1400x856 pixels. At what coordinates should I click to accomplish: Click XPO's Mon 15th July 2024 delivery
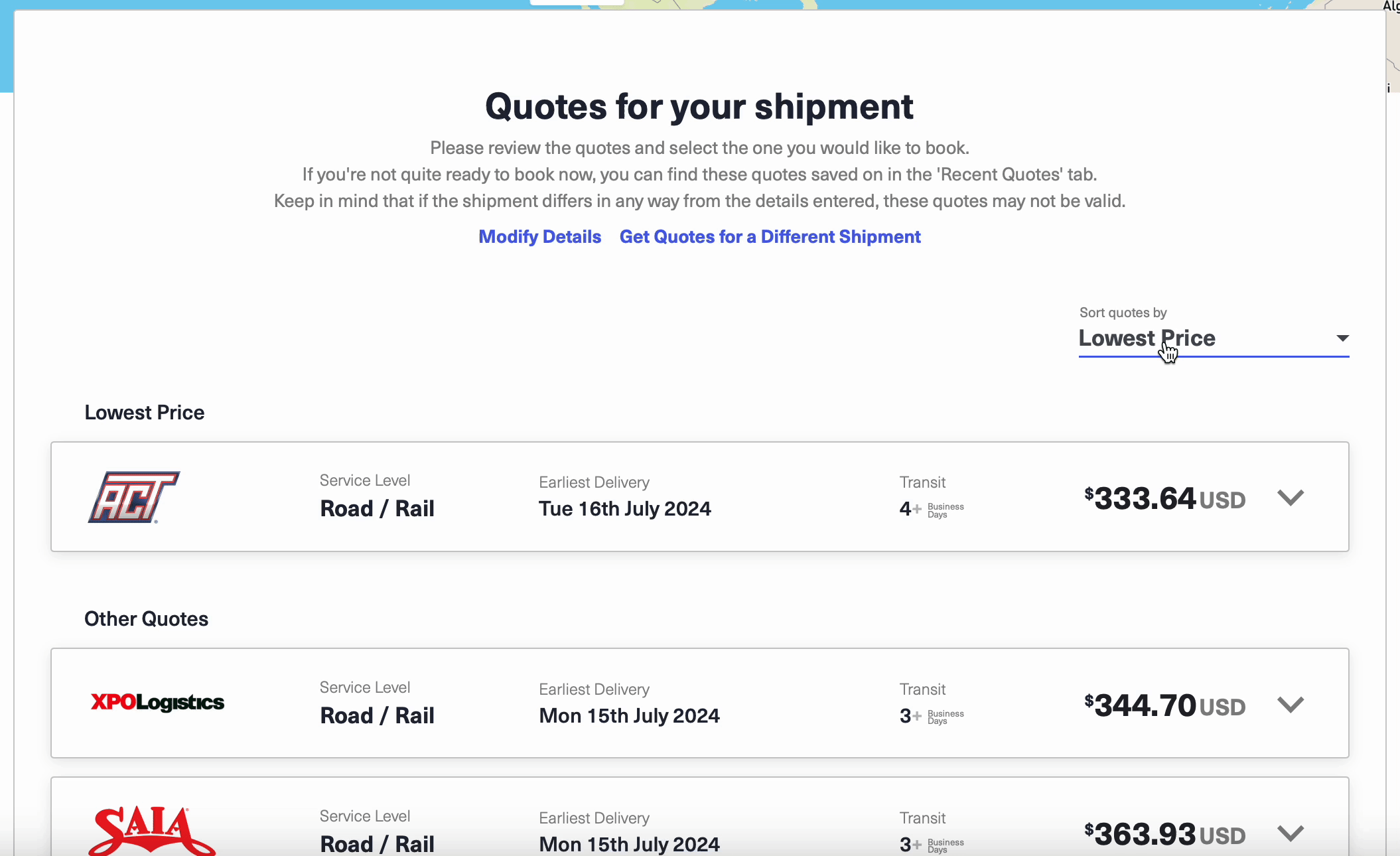tap(629, 715)
